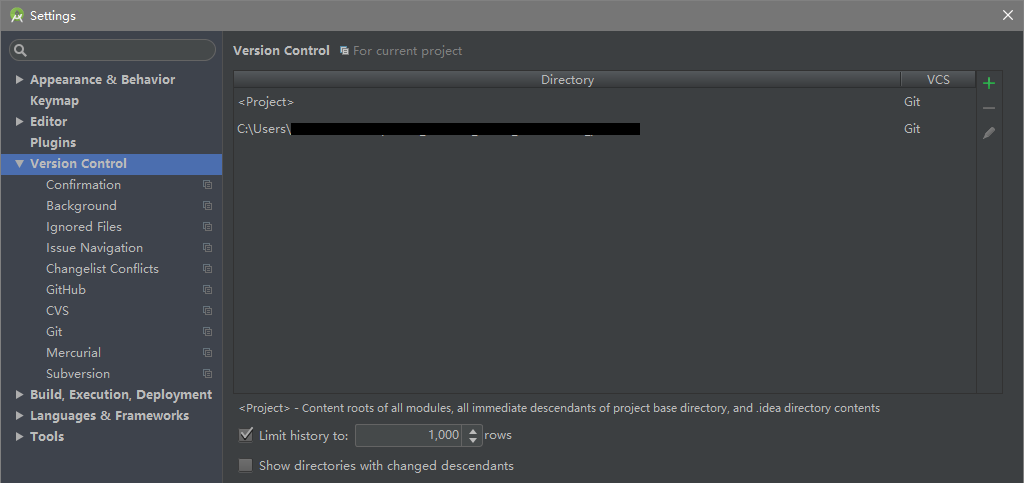Collapse the Version Control section
The width and height of the screenshot is (1024, 483).
pos(19,164)
